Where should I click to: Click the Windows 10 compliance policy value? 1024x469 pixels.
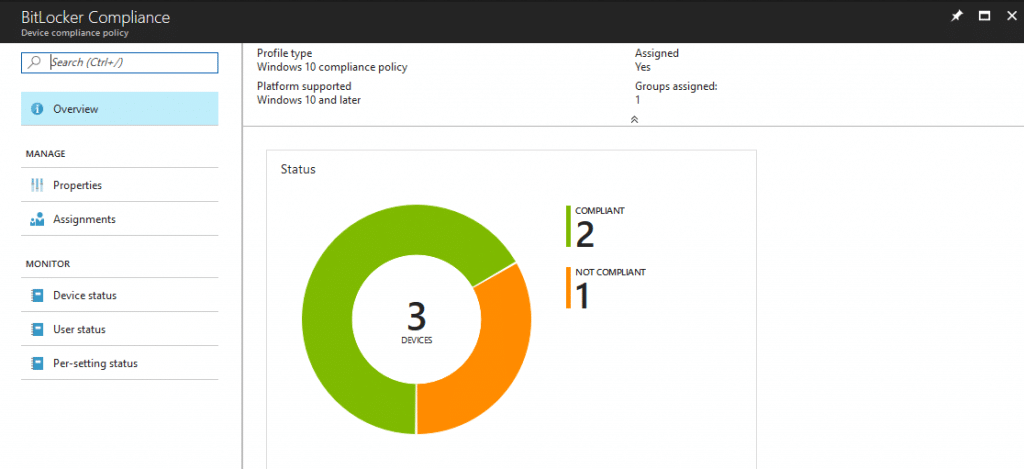[332, 67]
